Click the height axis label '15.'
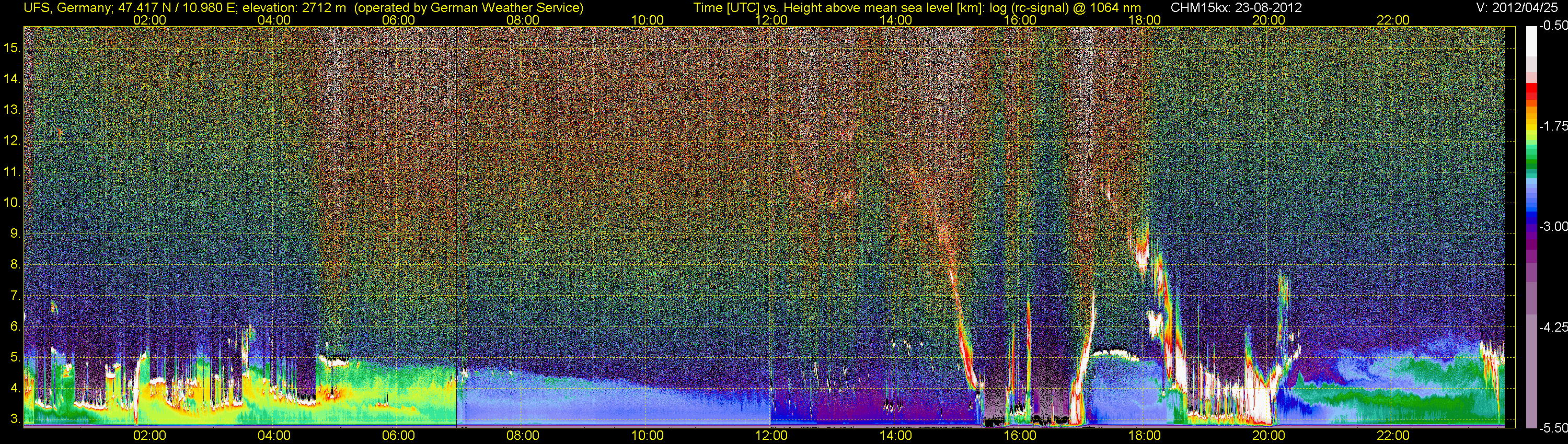Screen dimensions: 1568x444 [12, 48]
